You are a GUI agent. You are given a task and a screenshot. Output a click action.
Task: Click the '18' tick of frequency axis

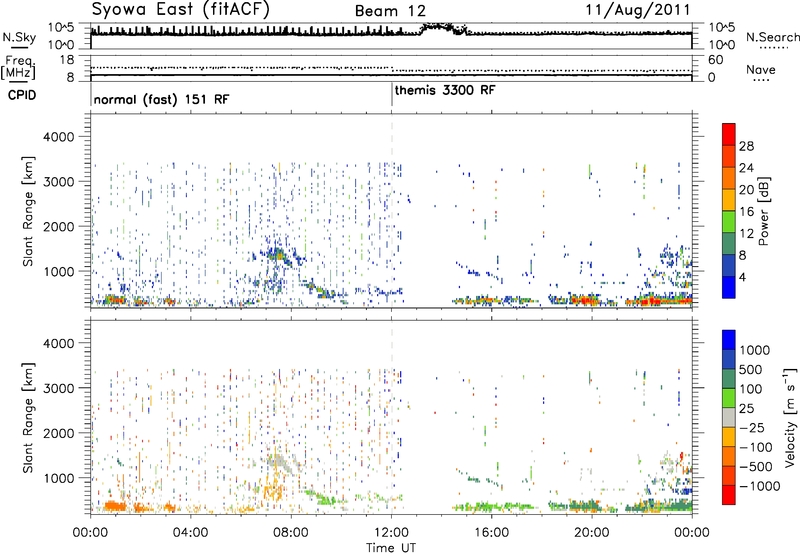point(67,60)
